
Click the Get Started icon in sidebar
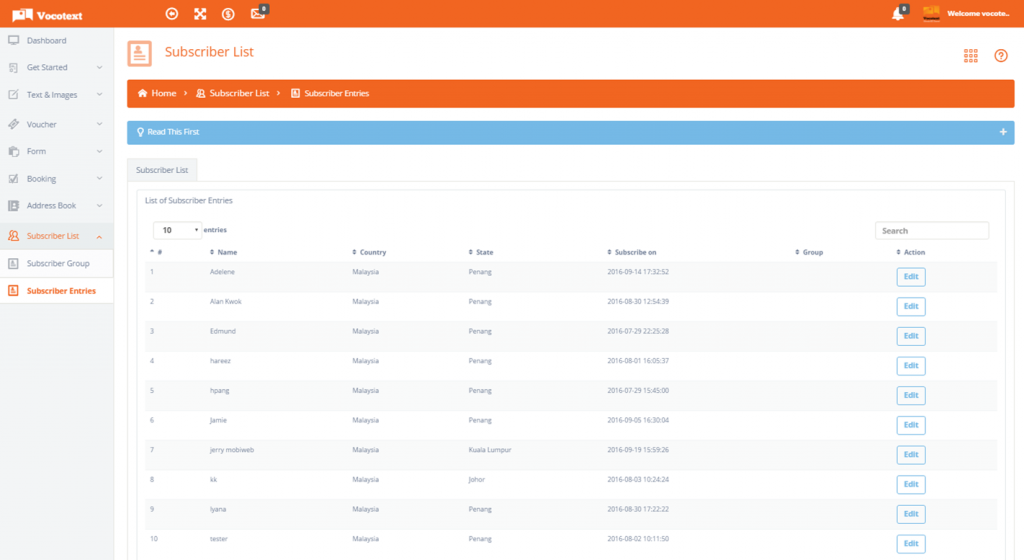13,67
